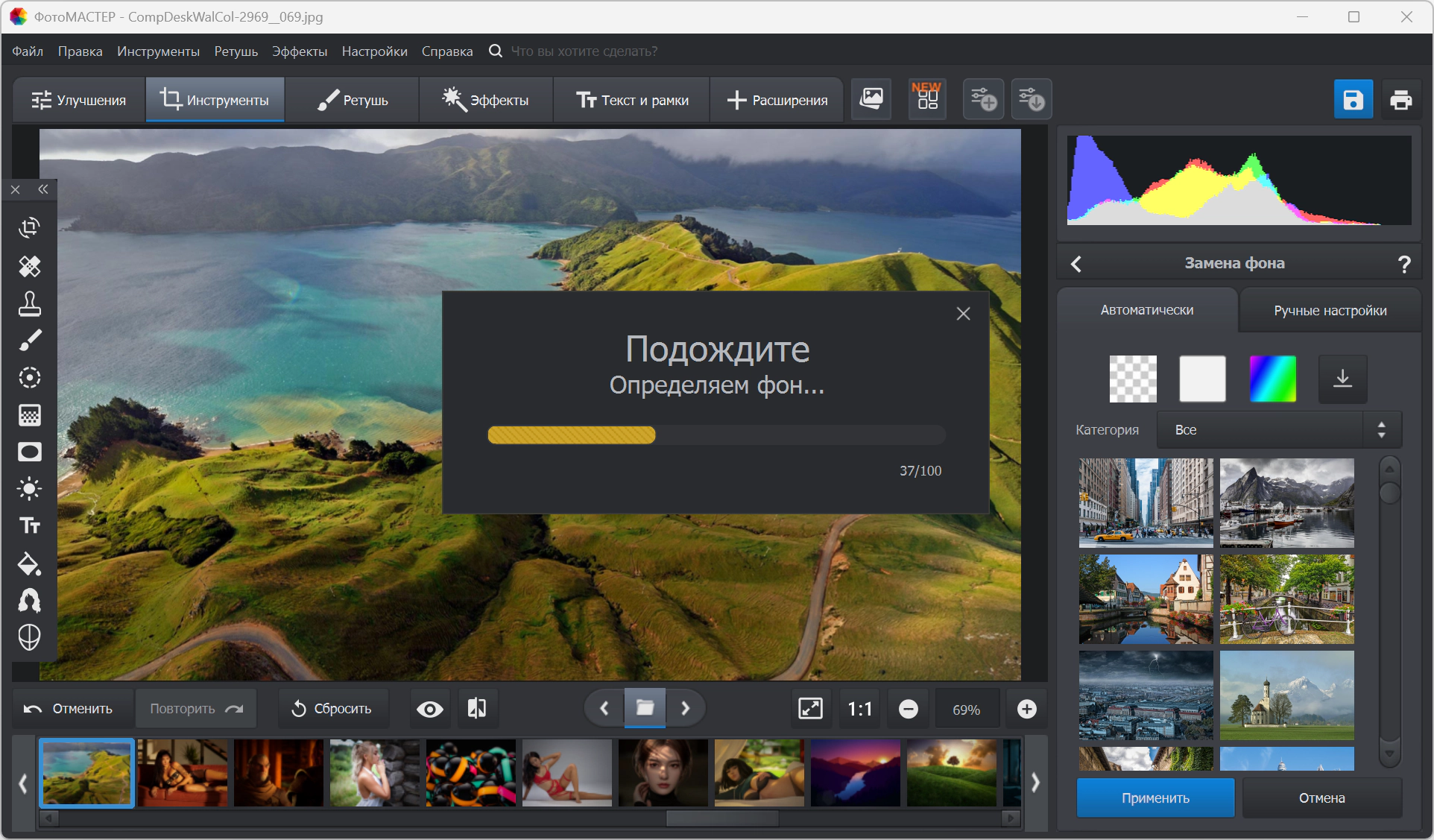The width and height of the screenshot is (1434, 840).
Task: Select the healing bandage tool
Action: [29, 265]
